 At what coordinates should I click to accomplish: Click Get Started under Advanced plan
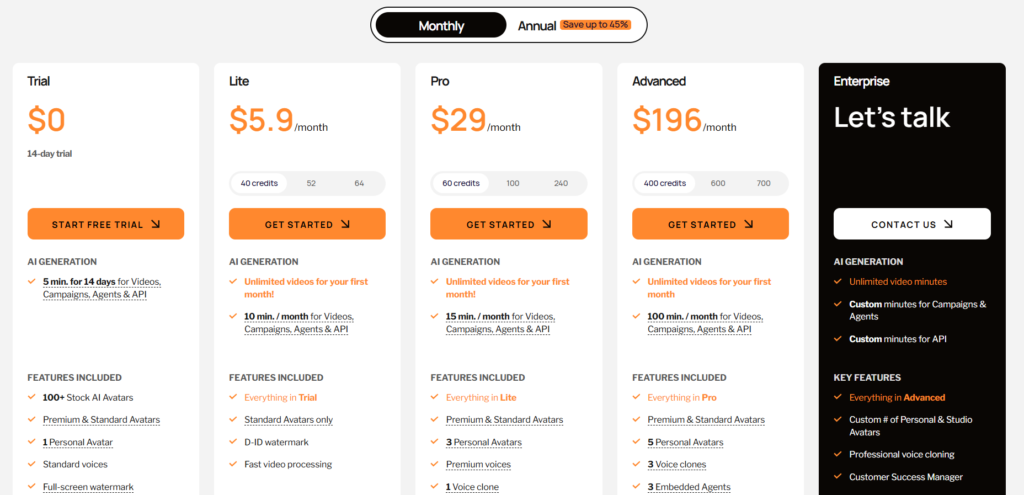pos(711,224)
